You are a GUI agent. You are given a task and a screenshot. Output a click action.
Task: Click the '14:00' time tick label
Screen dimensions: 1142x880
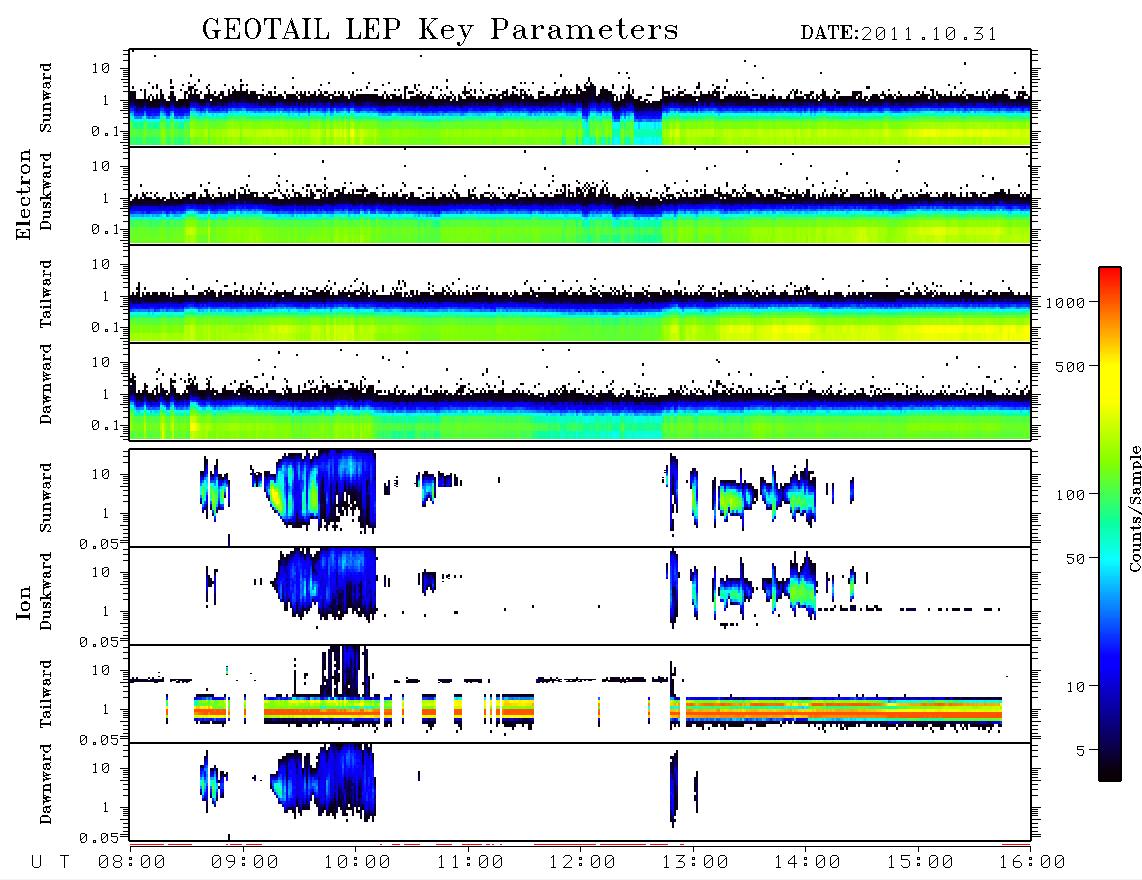807,862
